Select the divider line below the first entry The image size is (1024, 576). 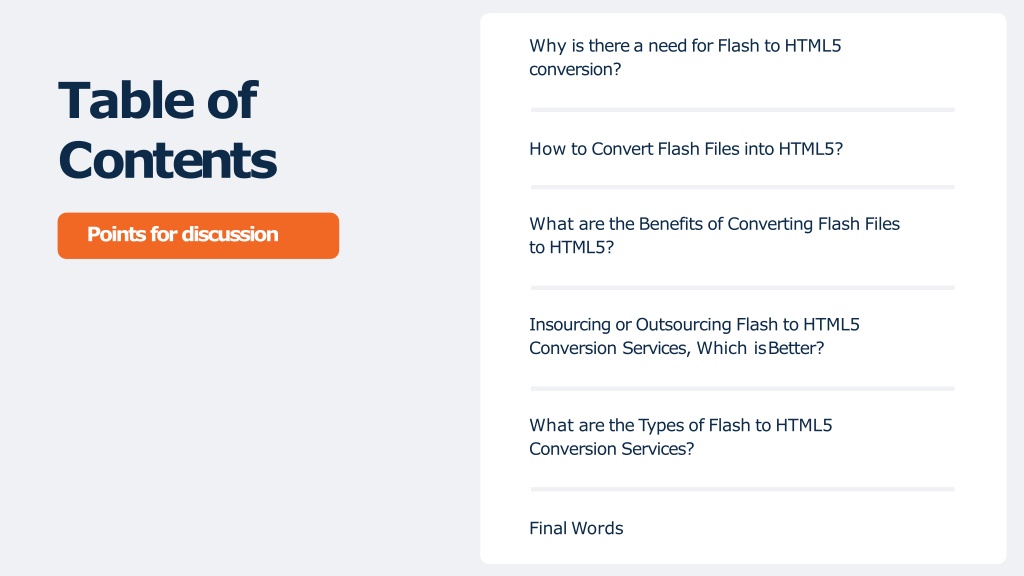coord(743,110)
